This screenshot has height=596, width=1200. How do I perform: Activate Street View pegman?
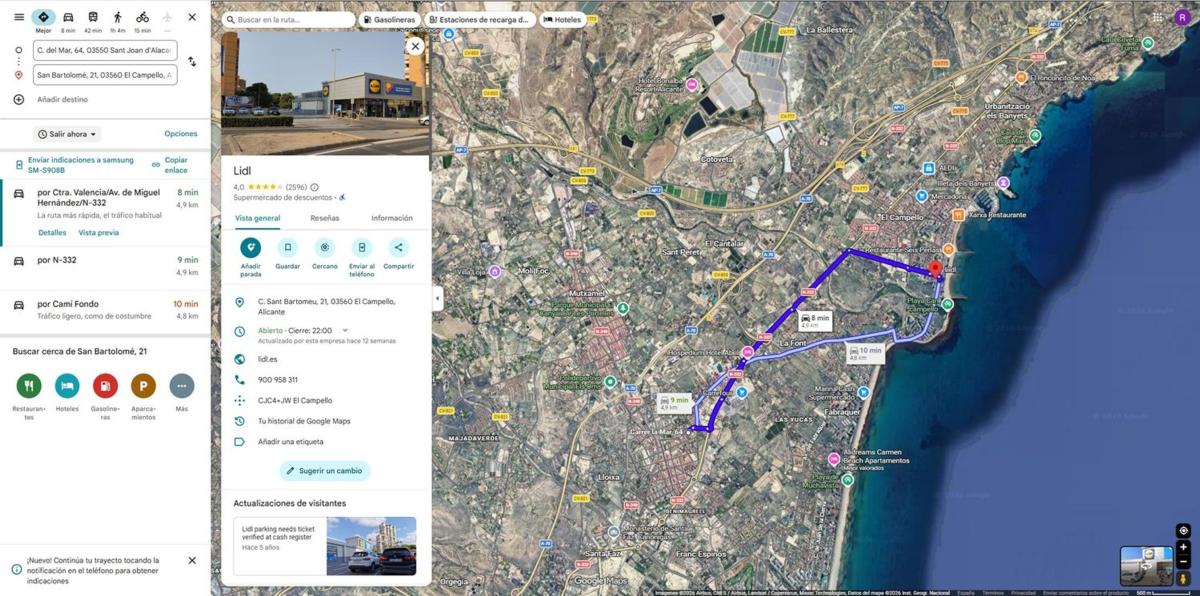click(x=1183, y=578)
